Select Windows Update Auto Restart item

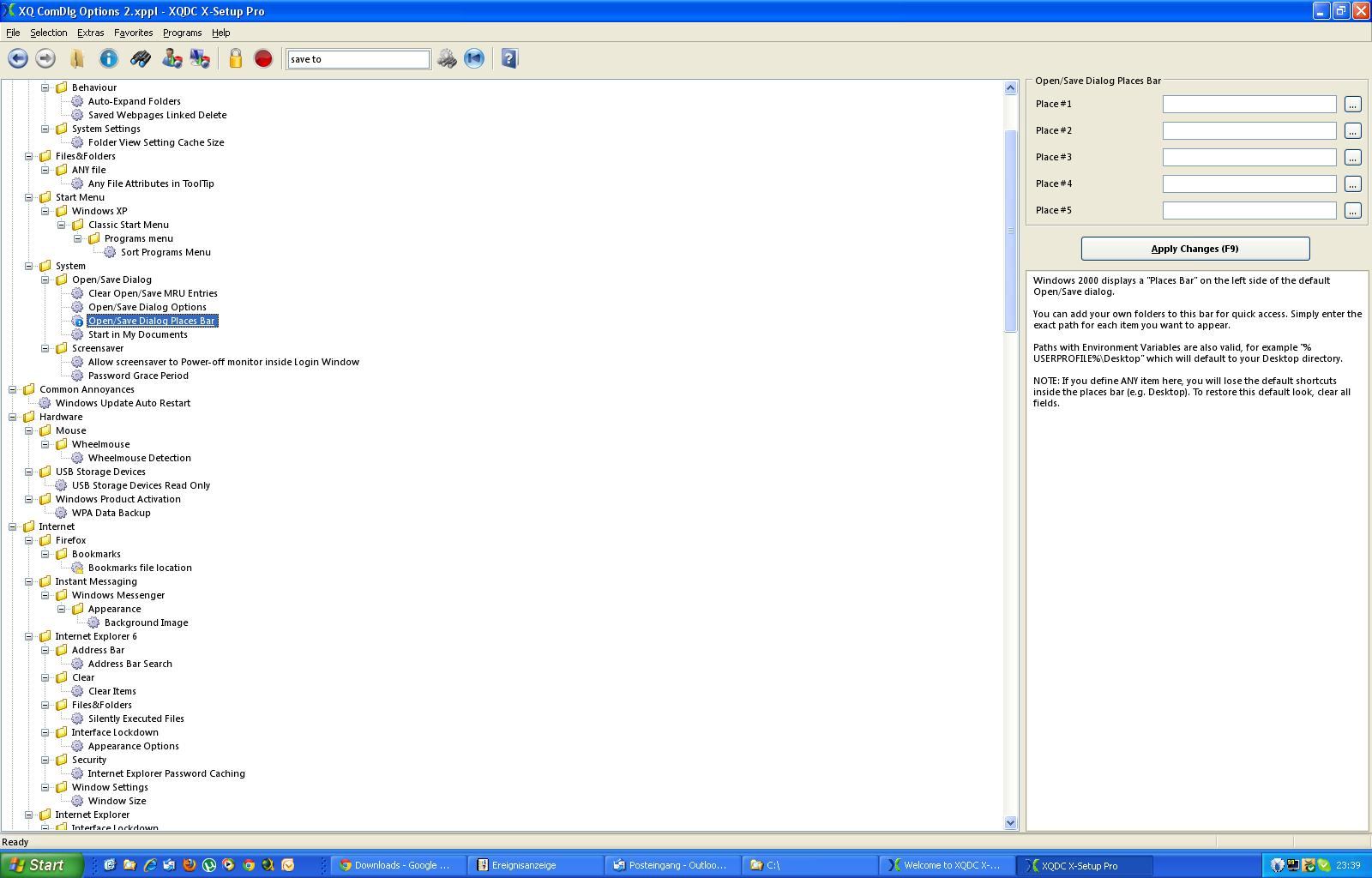[123, 403]
